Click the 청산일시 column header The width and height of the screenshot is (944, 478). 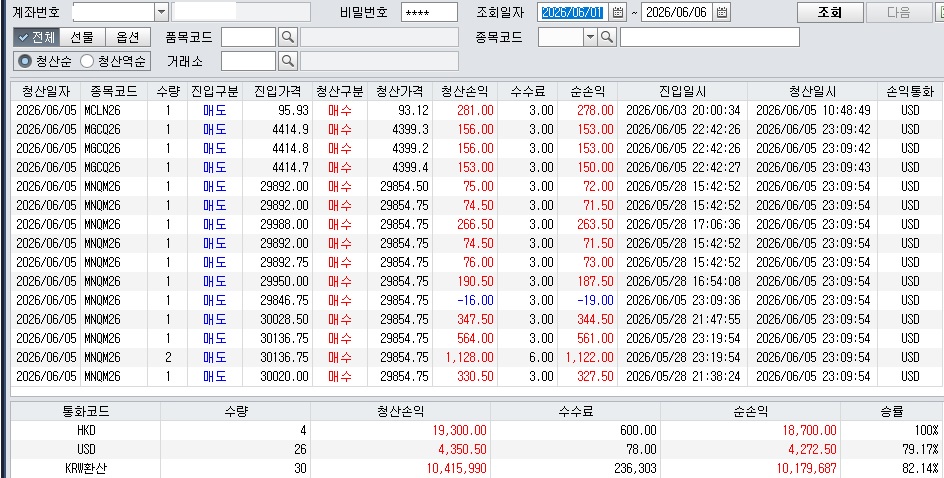(812, 92)
